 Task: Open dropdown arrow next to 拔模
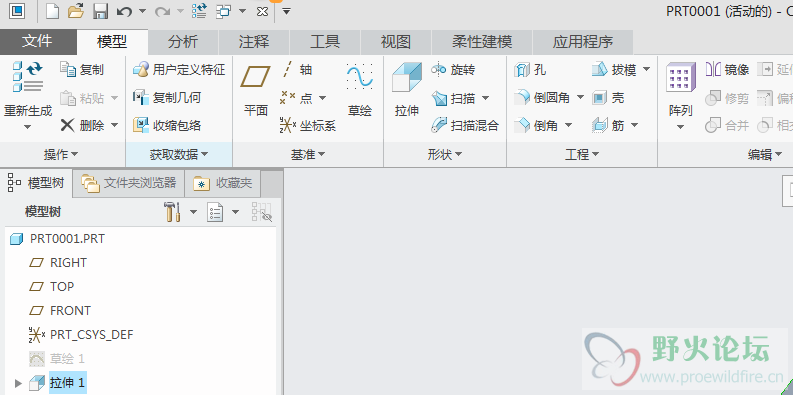[646, 69]
